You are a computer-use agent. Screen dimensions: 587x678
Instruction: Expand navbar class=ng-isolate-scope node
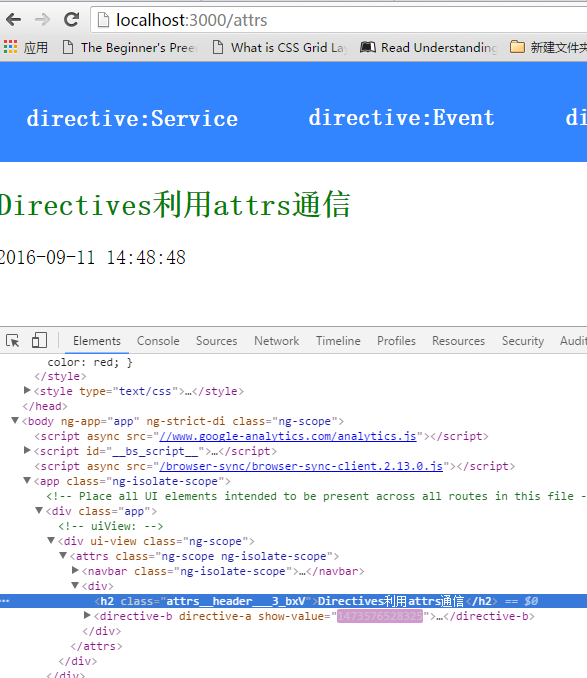click(x=75, y=570)
